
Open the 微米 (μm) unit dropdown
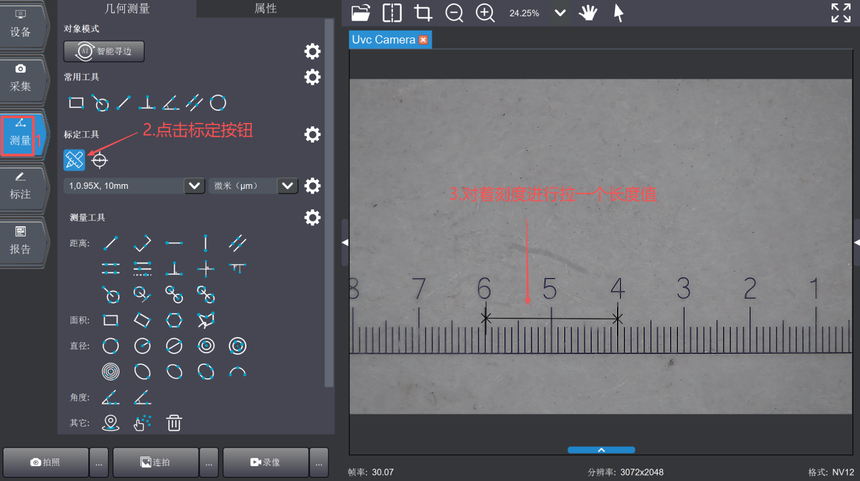(288, 186)
